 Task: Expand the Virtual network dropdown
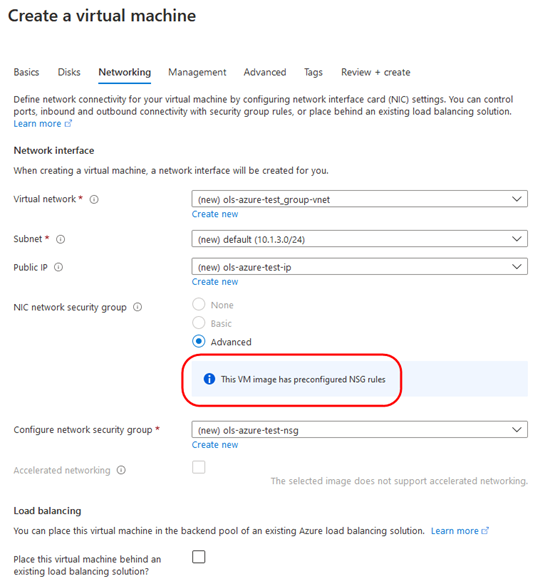(359, 199)
